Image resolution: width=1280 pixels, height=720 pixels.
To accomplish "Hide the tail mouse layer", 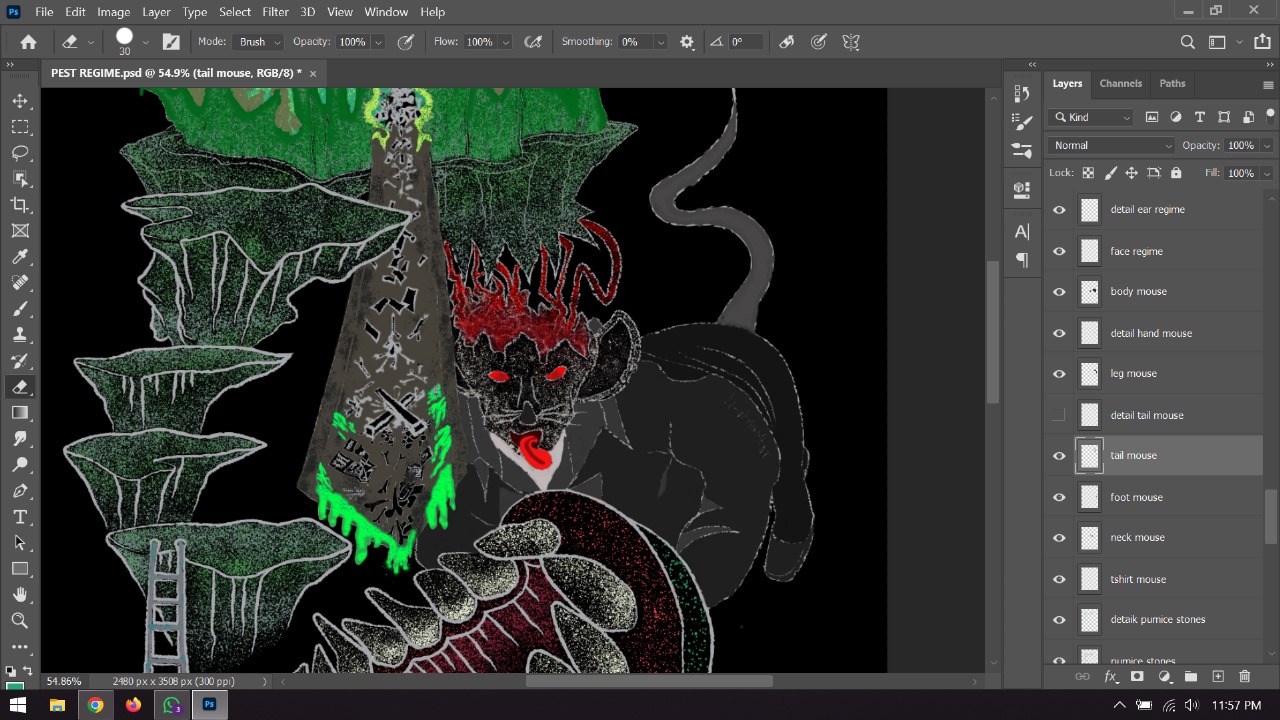I will click(1059, 456).
